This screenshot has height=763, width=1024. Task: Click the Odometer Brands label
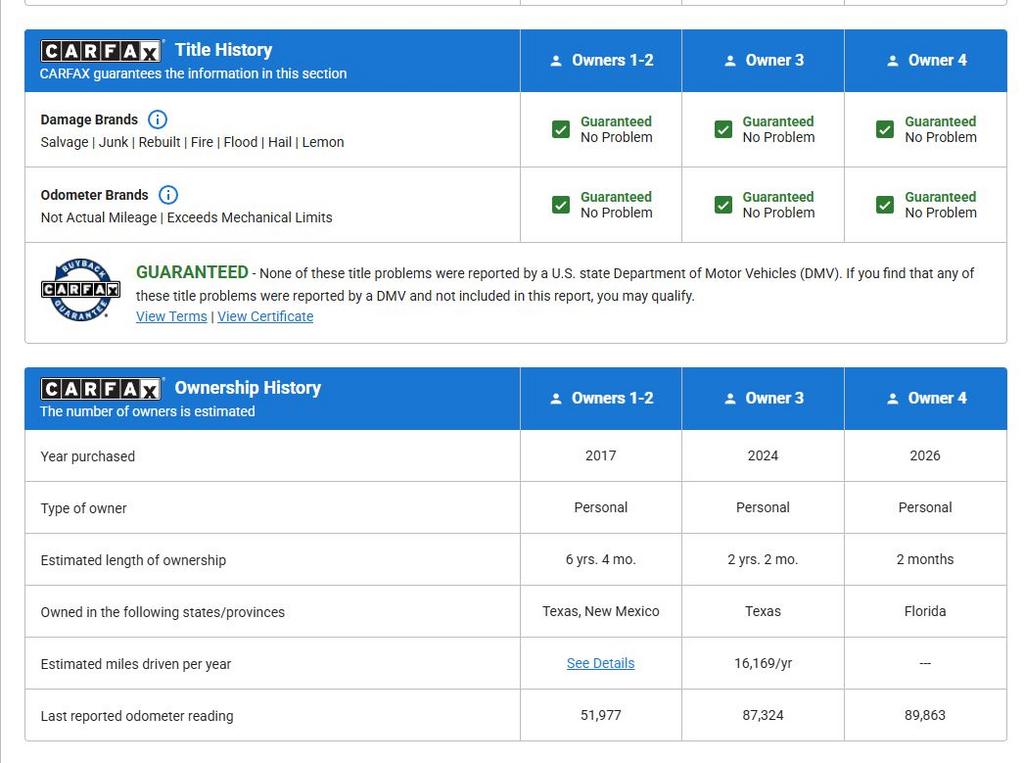coord(94,195)
